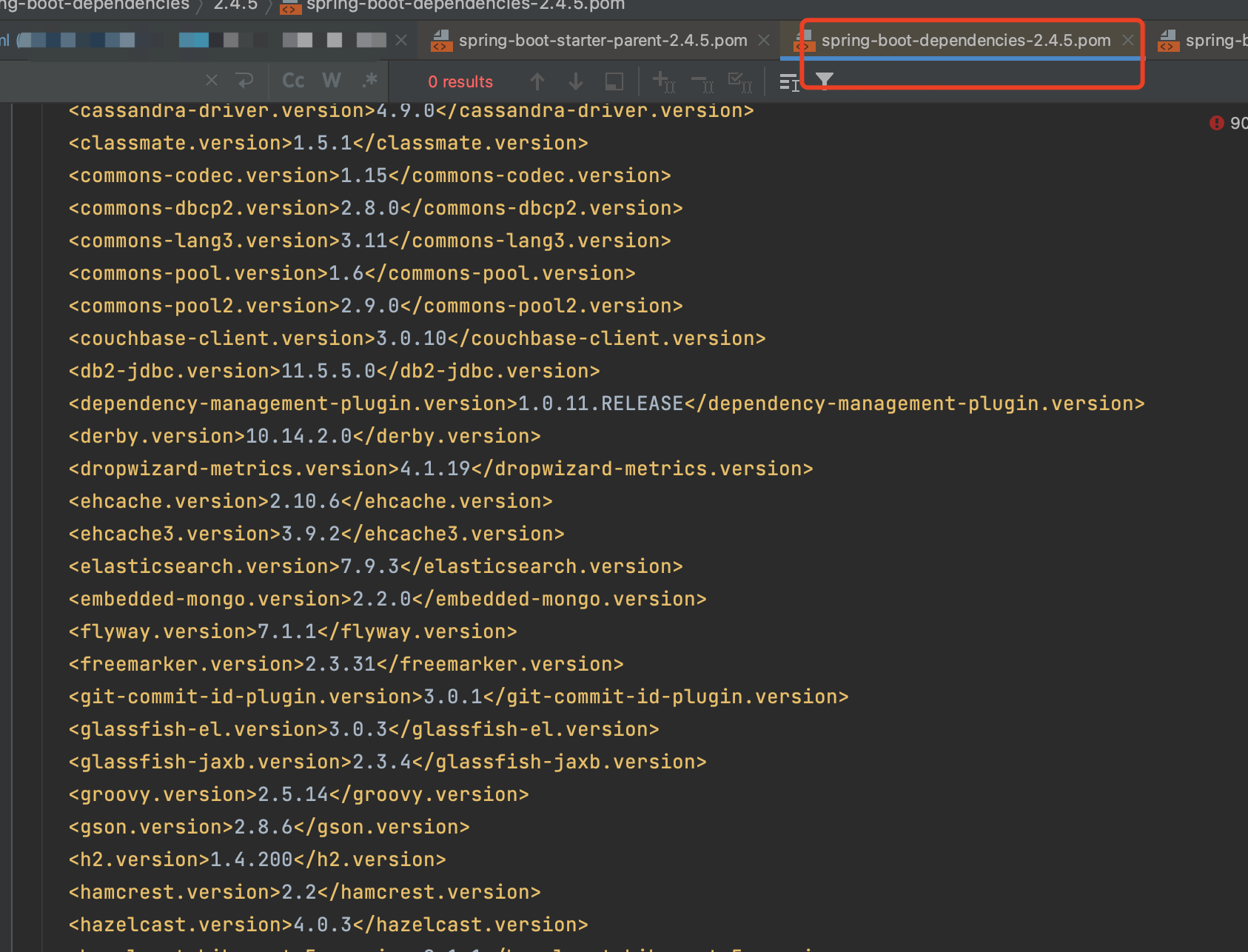1248x952 pixels.
Task: Click the glassfish-el.version line
Action: pos(364,729)
